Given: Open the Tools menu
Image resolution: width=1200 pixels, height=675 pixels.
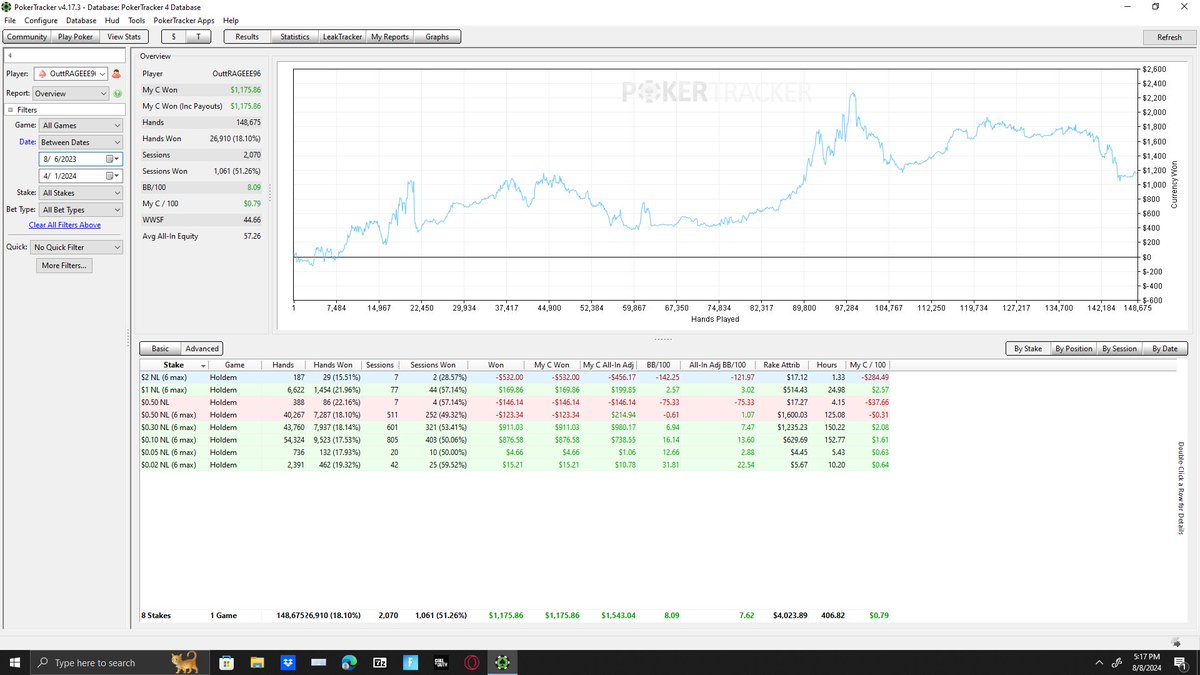Looking at the screenshot, I should click(136, 19).
